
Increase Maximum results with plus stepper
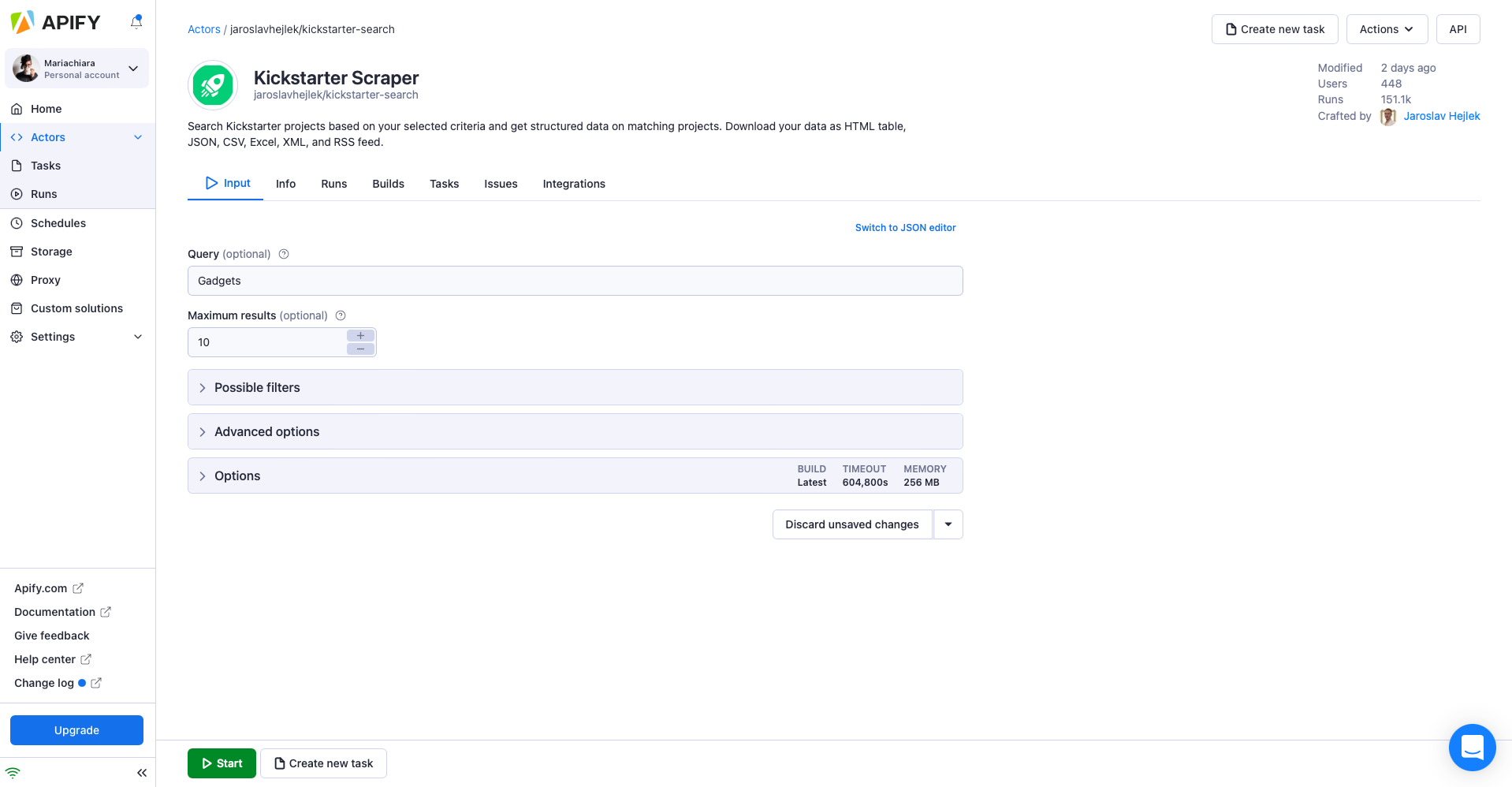tap(360, 335)
